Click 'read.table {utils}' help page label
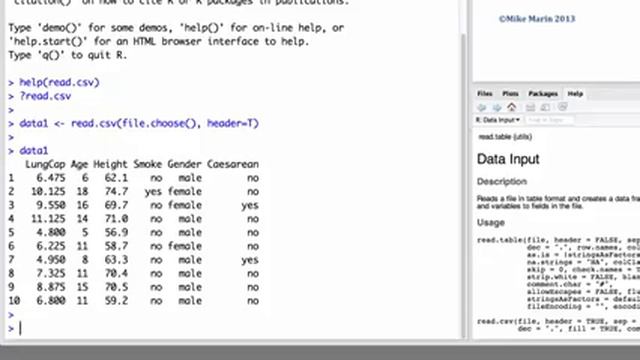640x360 pixels. coord(505,137)
